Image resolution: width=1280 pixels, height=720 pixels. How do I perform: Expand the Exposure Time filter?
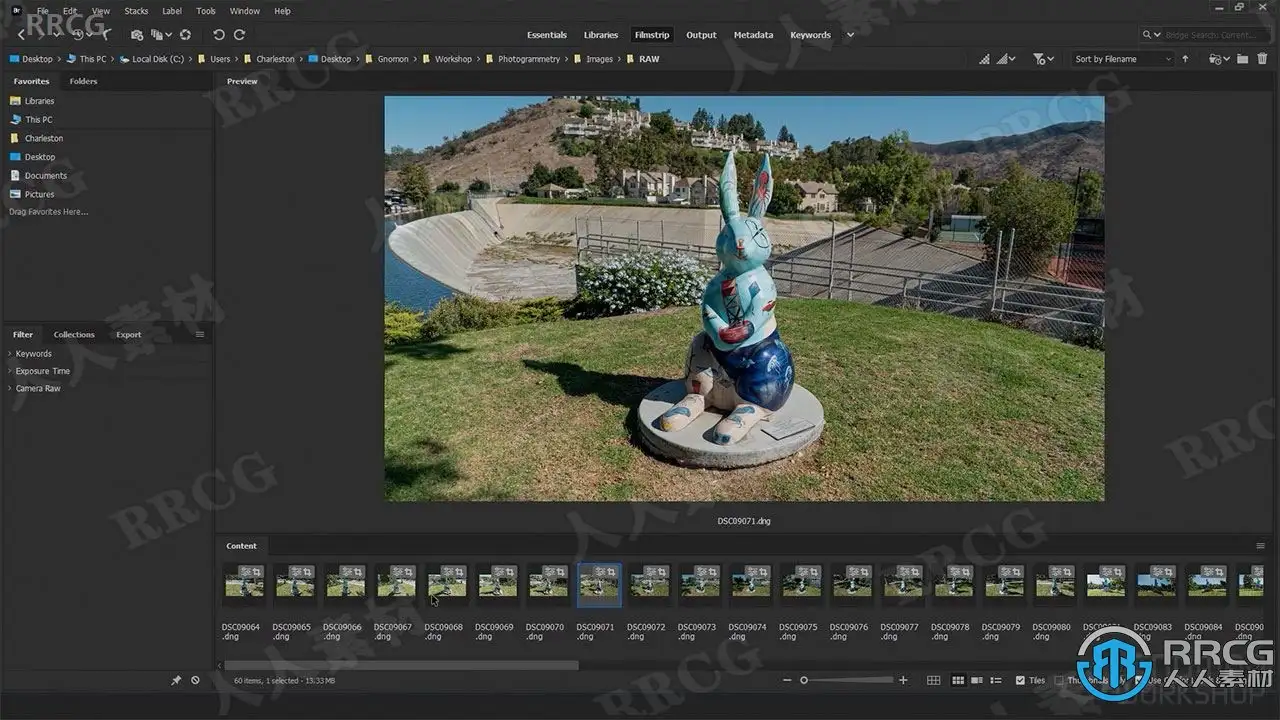click(x=42, y=371)
